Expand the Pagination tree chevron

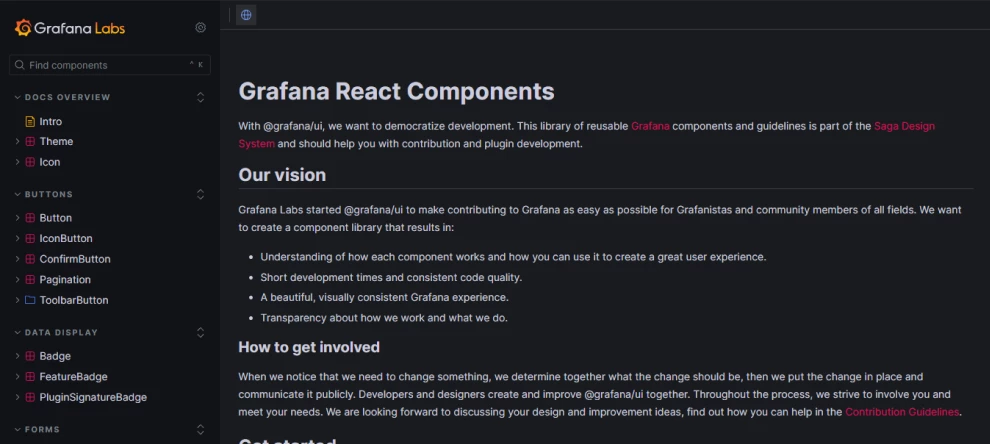tap(18, 280)
